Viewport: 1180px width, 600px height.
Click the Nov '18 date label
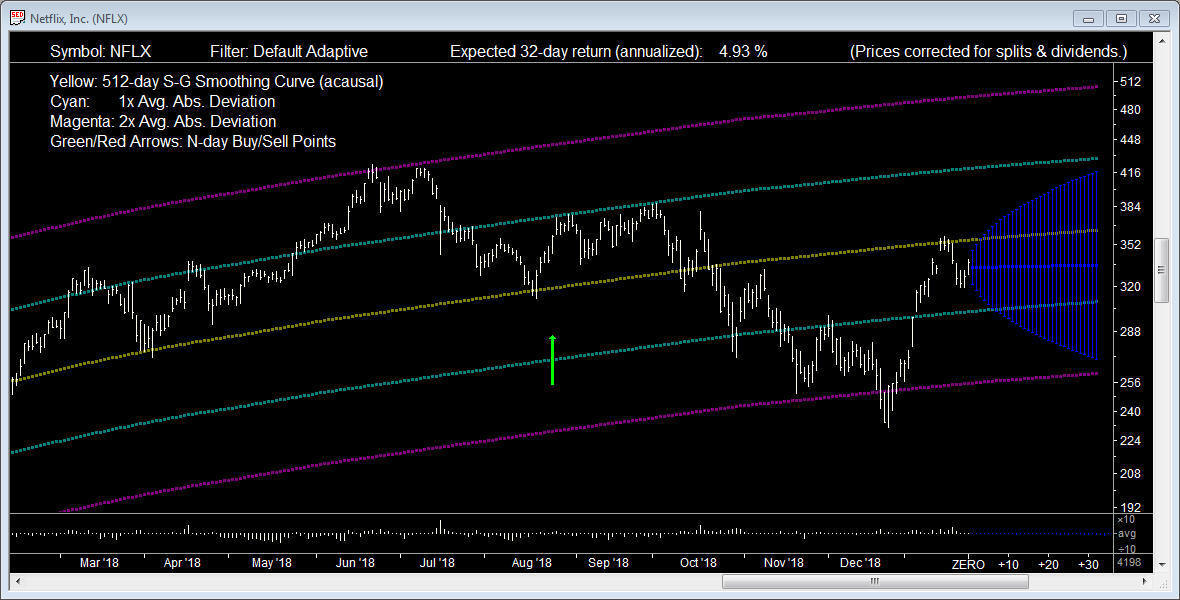coord(783,563)
